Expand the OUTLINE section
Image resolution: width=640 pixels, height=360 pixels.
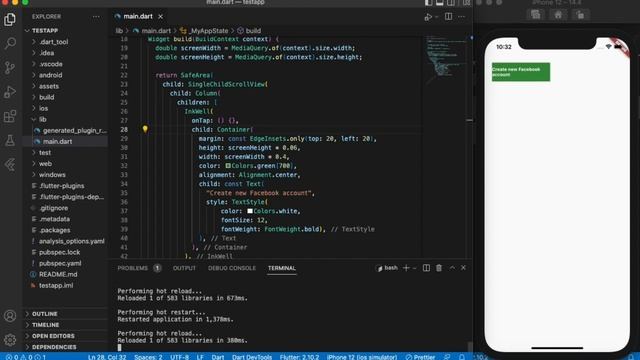[45, 314]
